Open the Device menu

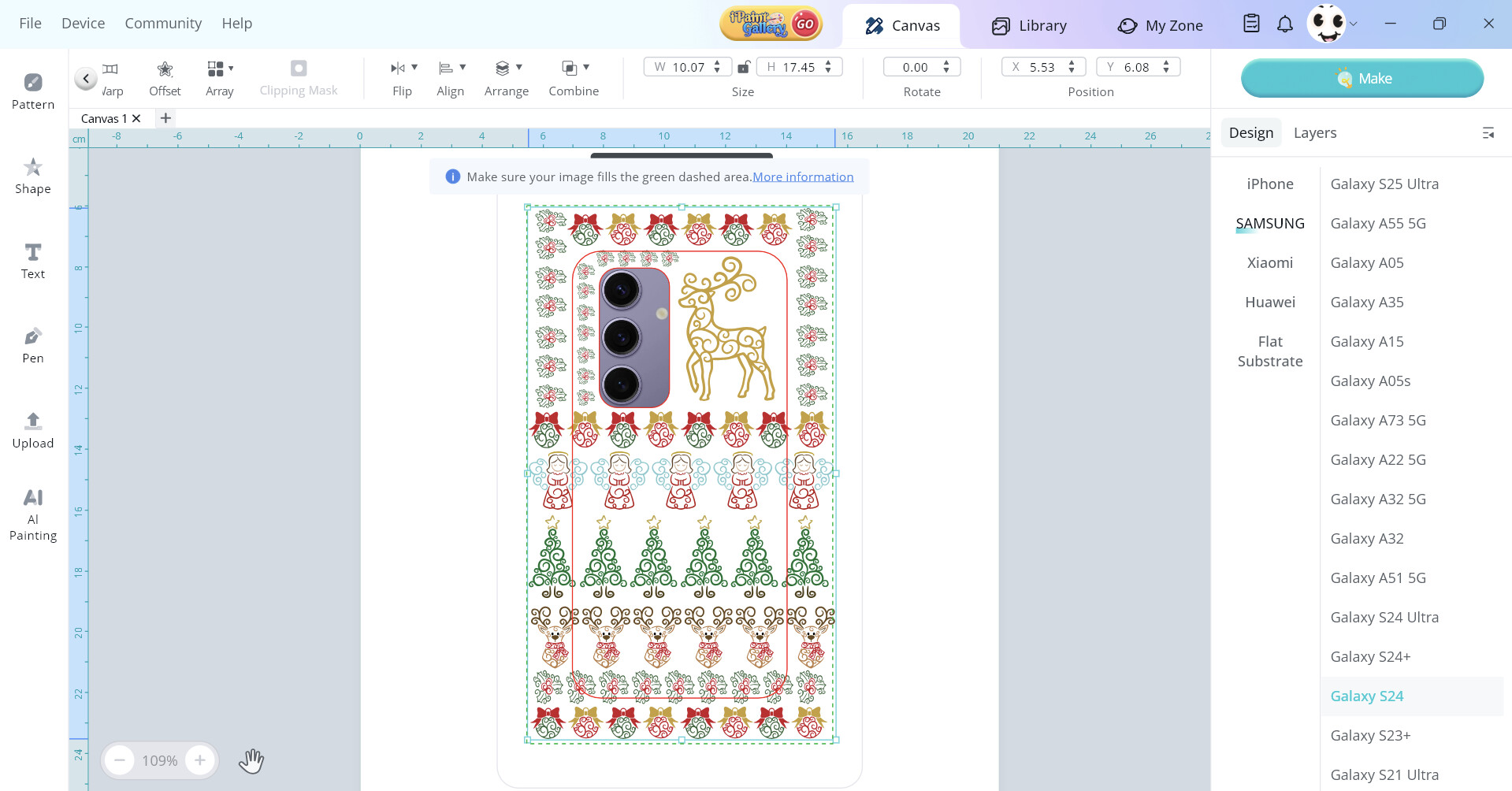83,24
